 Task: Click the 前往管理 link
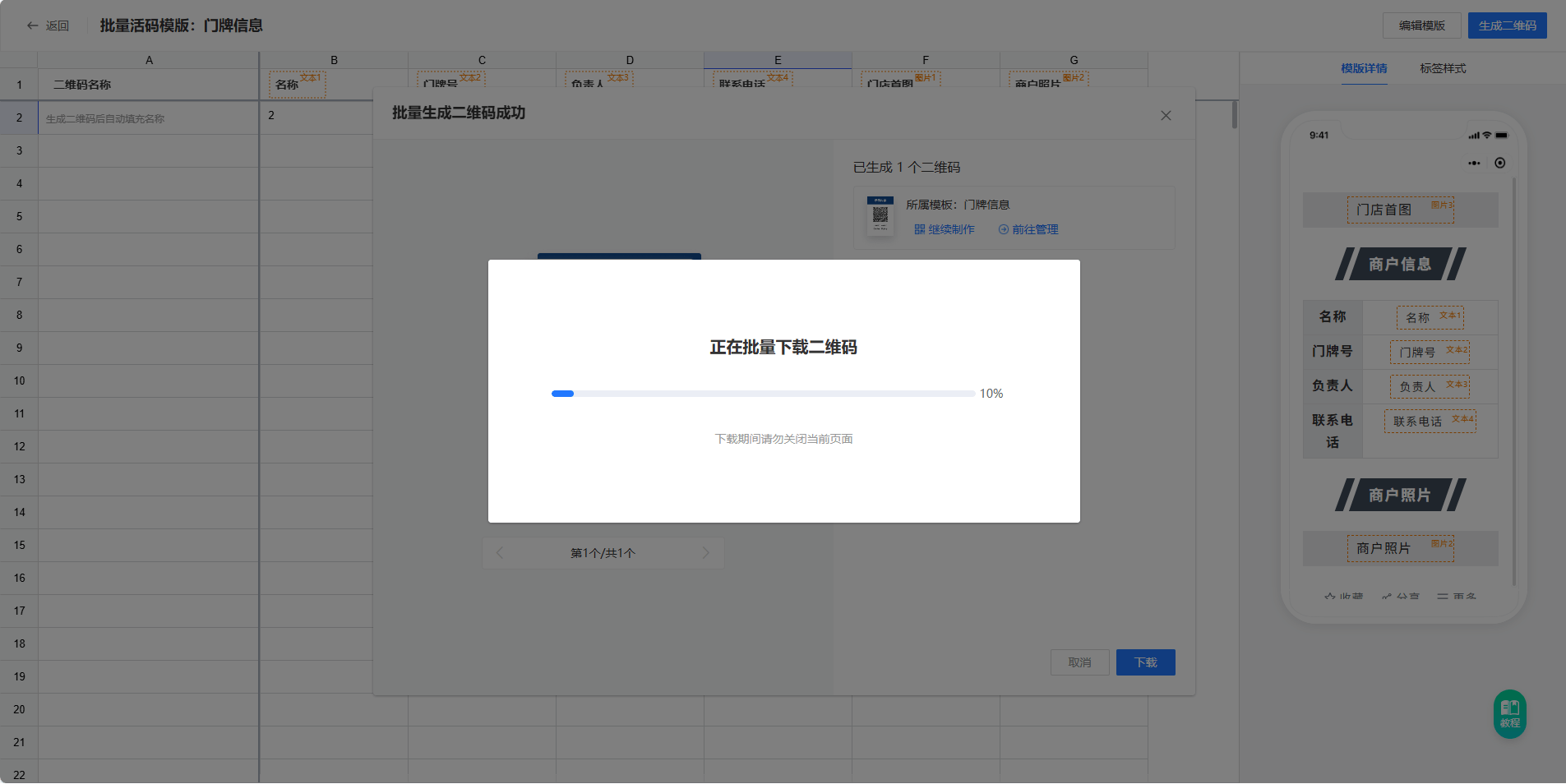point(1028,230)
